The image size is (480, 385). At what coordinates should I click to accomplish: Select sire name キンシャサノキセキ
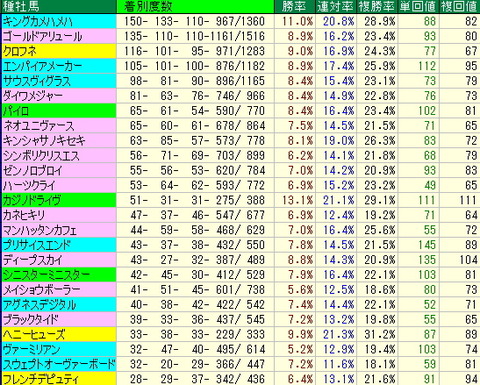click(44, 141)
